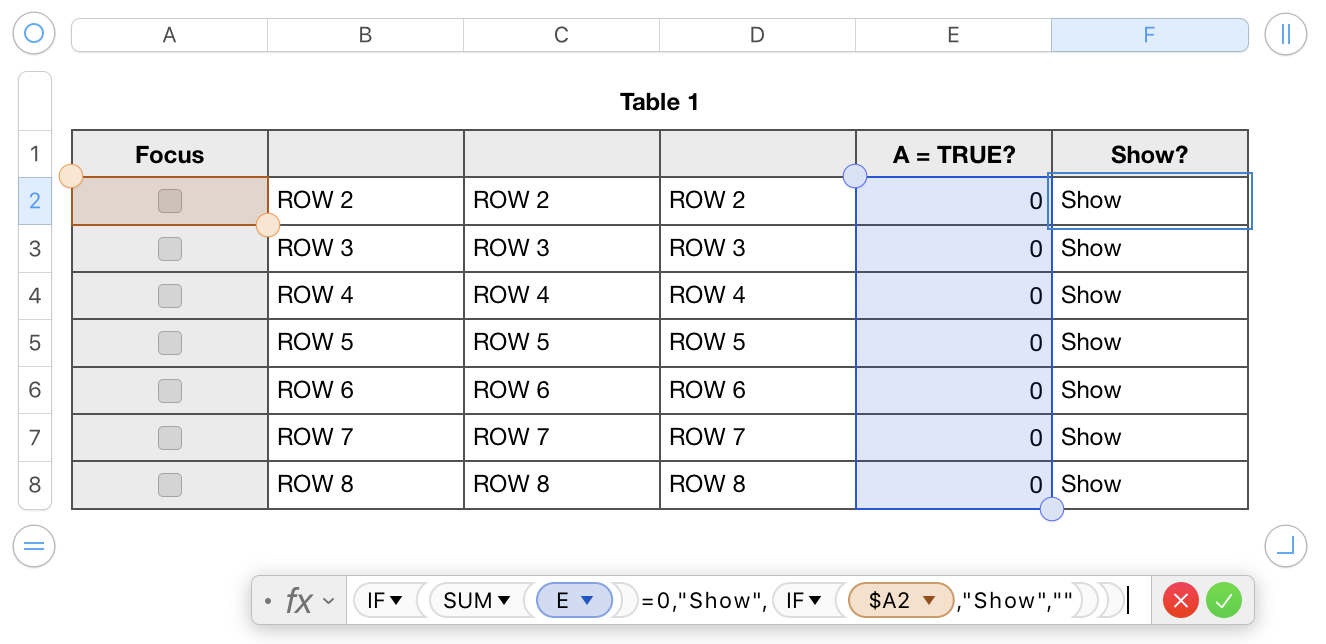Click the blue range handle above column E cells

coord(855,177)
